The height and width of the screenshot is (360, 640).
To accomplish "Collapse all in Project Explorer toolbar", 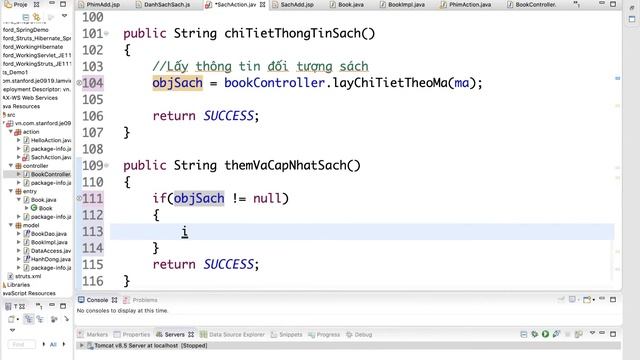I will pos(26,17).
